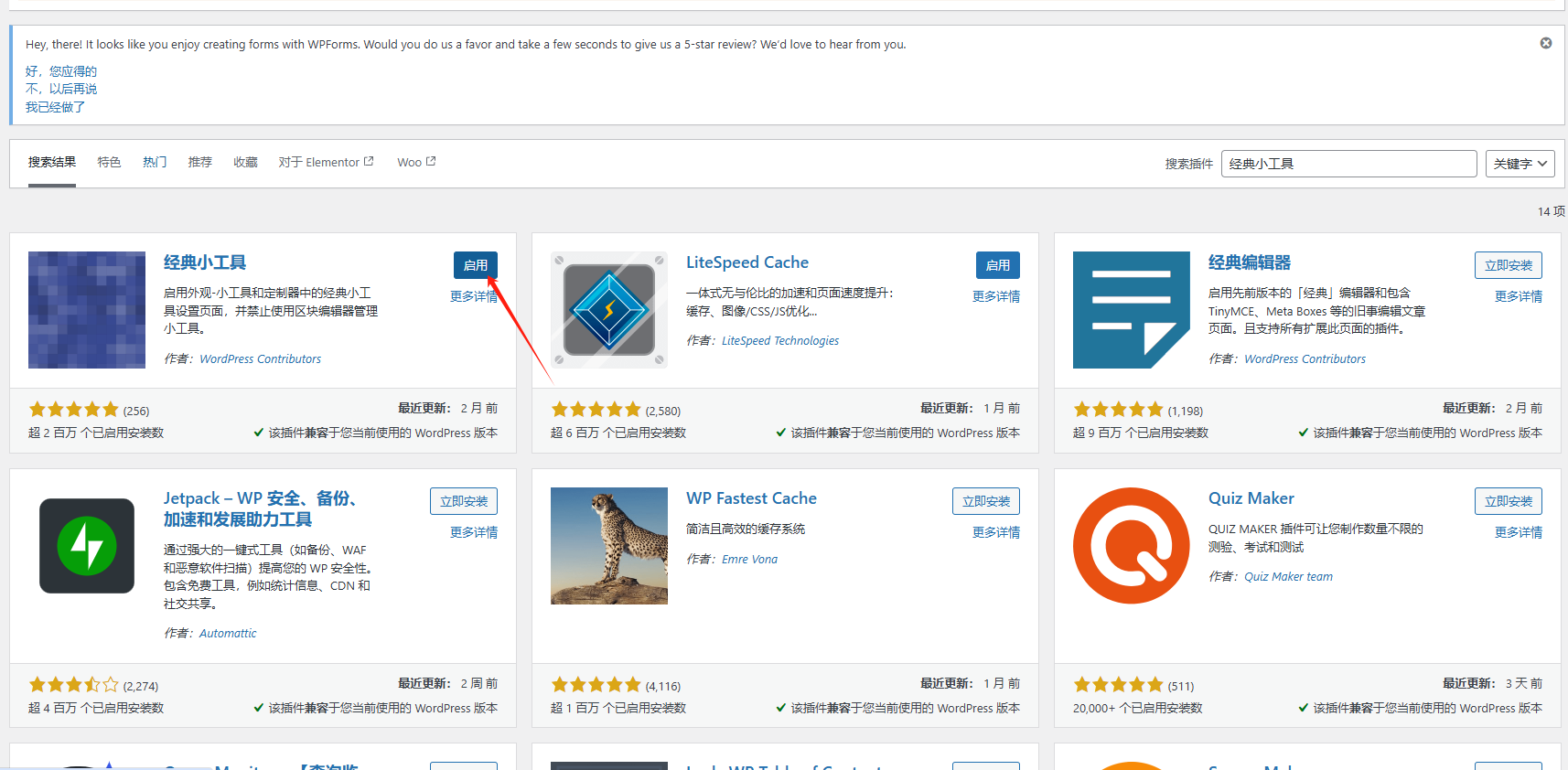Switch to the 特色 tab
This screenshot has height=770, width=1568.
click(x=109, y=162)
